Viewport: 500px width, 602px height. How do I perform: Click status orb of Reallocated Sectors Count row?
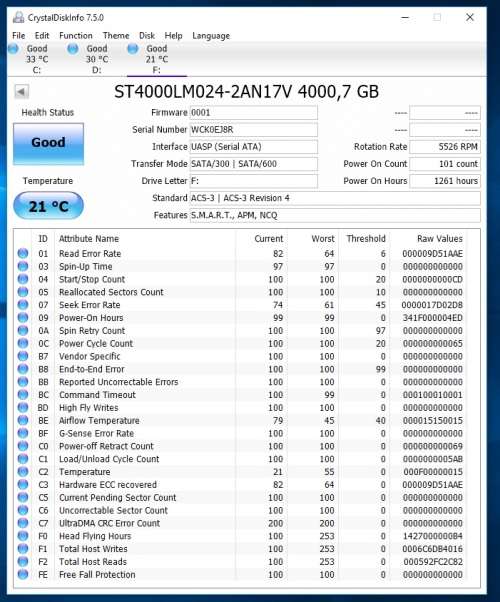(x=23, y=292)
